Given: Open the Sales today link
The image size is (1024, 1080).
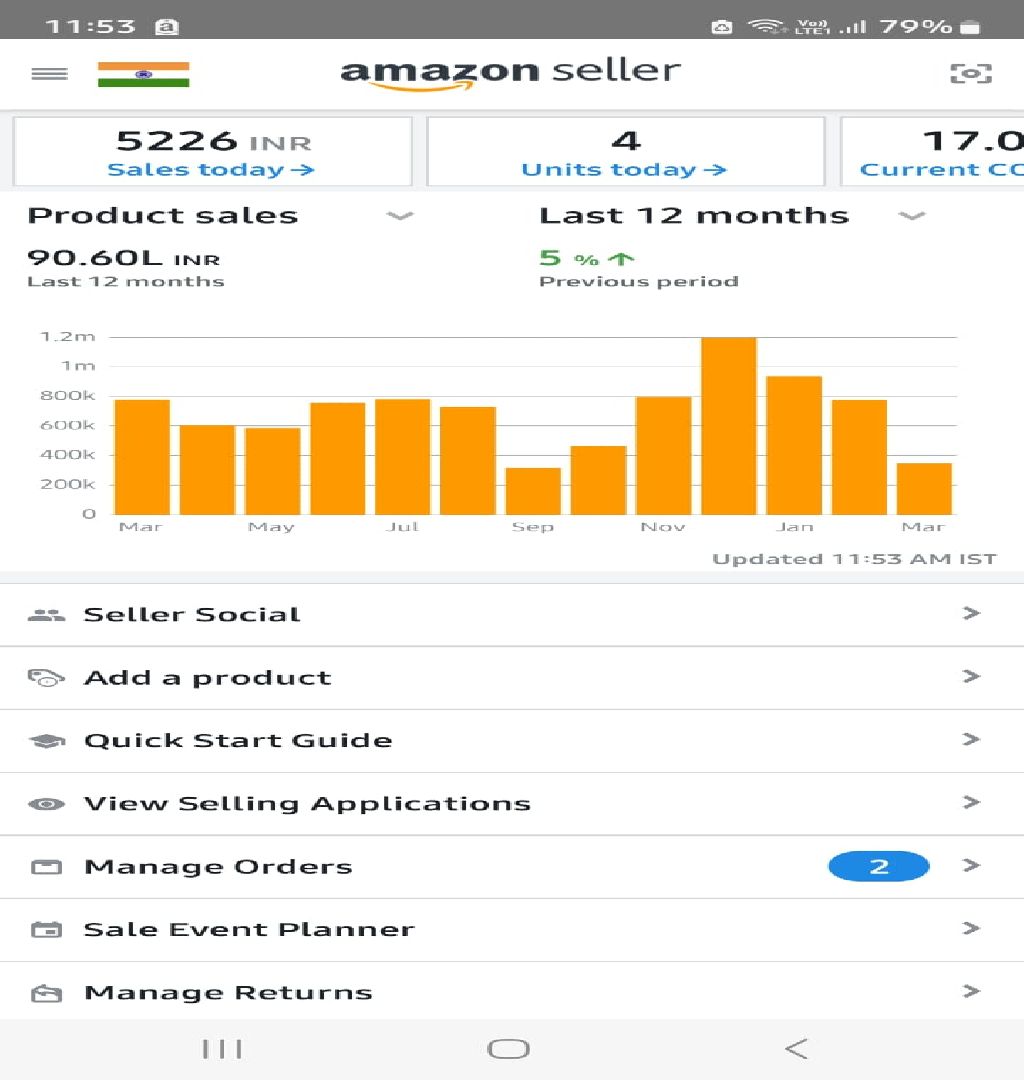Looking at the screenshot, I should coord(211,169).
